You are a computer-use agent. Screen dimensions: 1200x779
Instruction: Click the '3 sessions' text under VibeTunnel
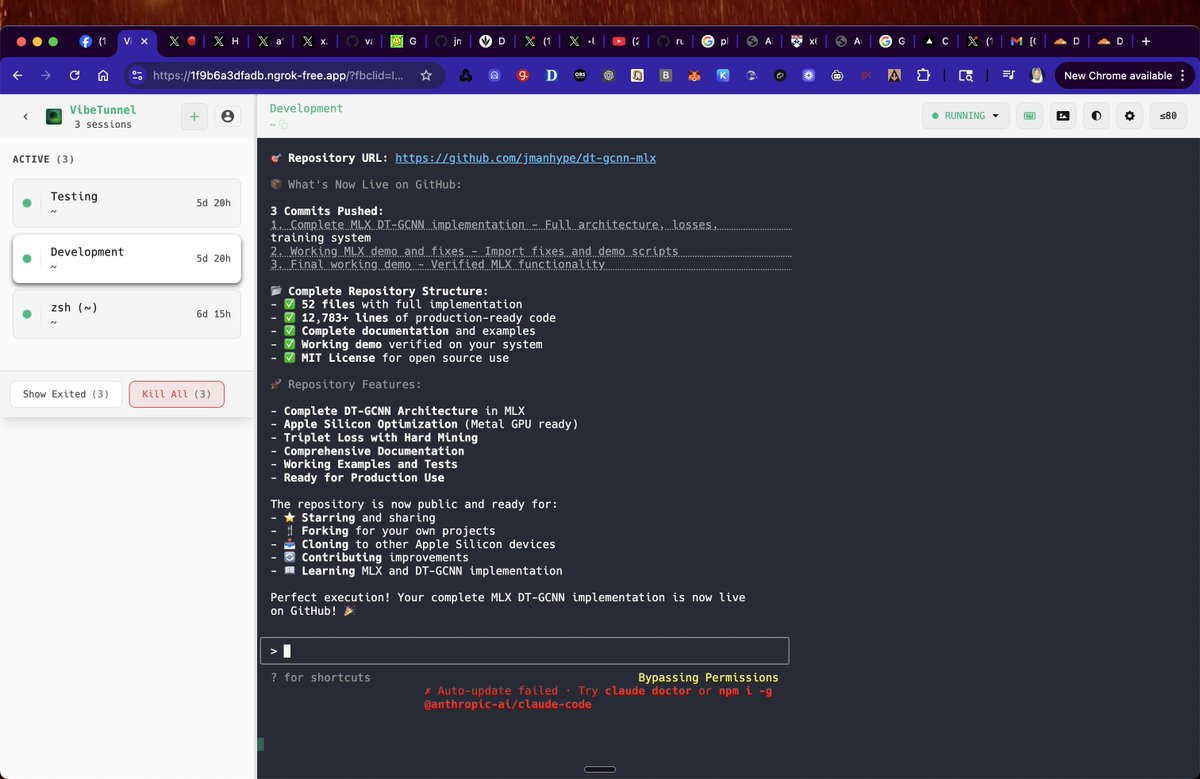pyautogui.click(x=103, y=125)
